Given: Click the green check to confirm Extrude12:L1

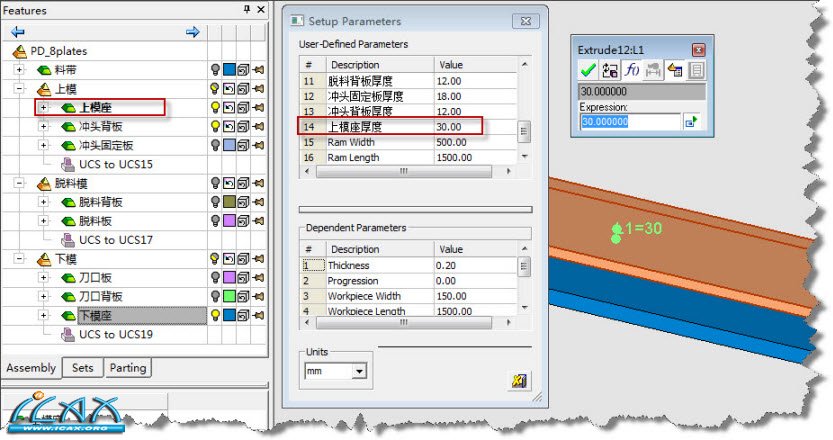Looking at the screenshot, I should point(588,70).
